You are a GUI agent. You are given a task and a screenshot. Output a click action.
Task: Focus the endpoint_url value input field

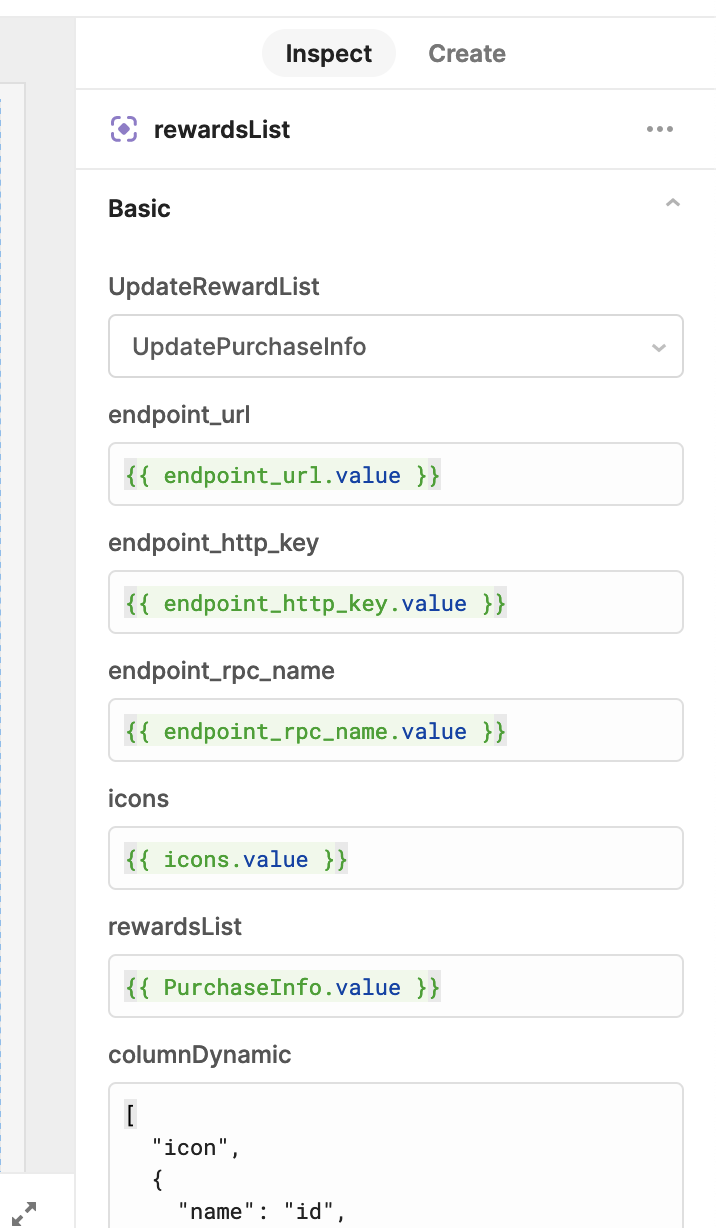coord(396,475)
